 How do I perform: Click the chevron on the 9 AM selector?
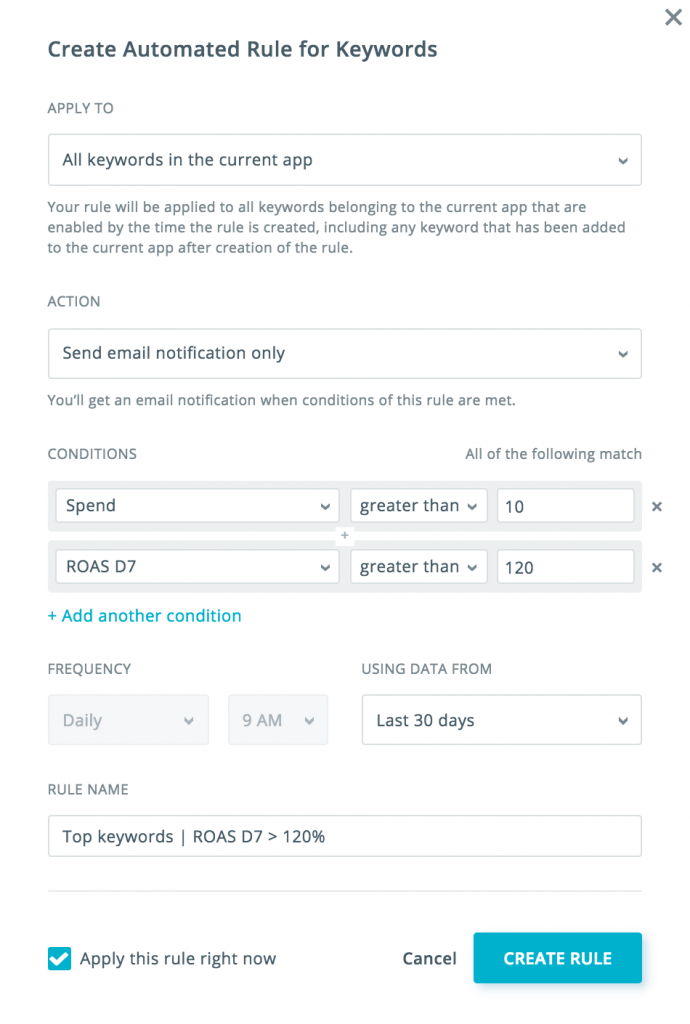click(x=311, y=720)
